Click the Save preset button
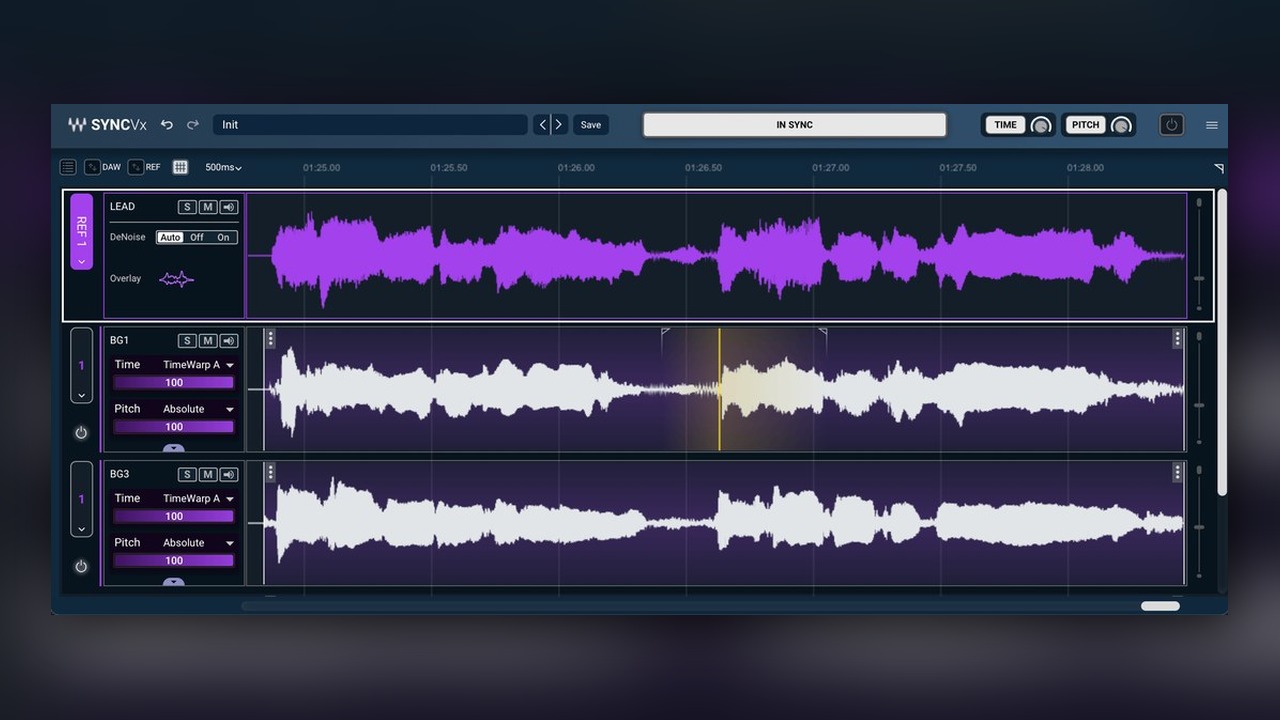This screenshot has width=1280, height=720. click(x=591, y=125)
